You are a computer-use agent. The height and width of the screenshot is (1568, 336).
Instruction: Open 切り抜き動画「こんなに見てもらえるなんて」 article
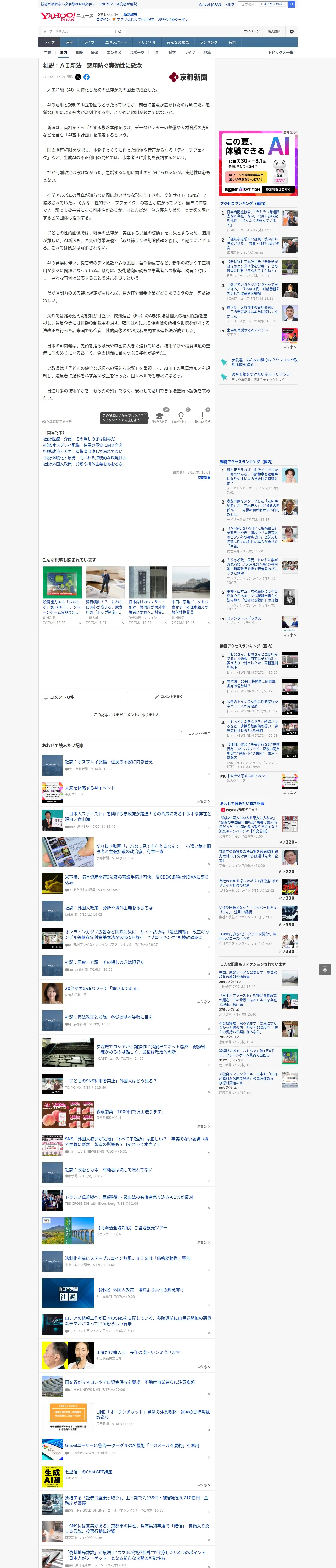(154, 849)
